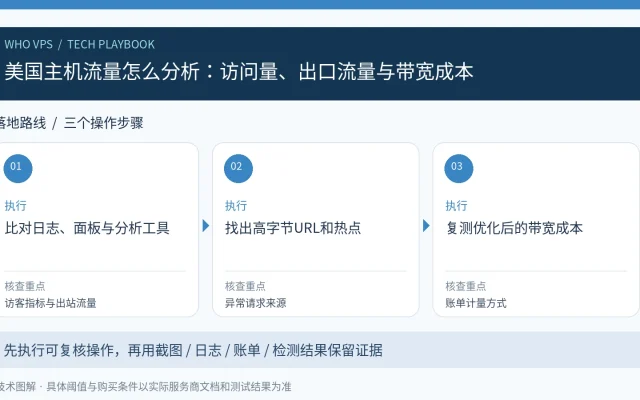This screenshot has height=400, width=640.
Task: Click the arrow between steps 02 and 03
Action: point(426,226)
